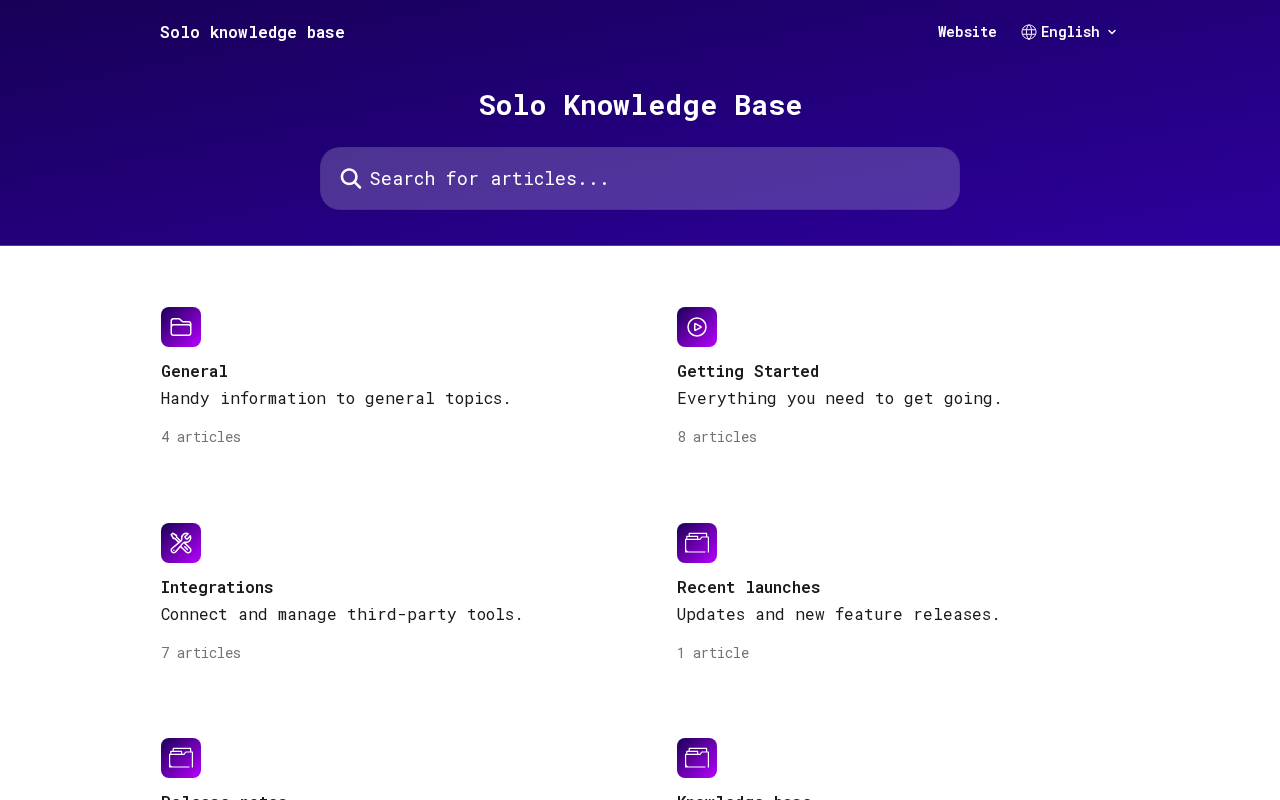1280x800 pixels.
Task: Open the Getting Started category title
Action: coord(748,371)
